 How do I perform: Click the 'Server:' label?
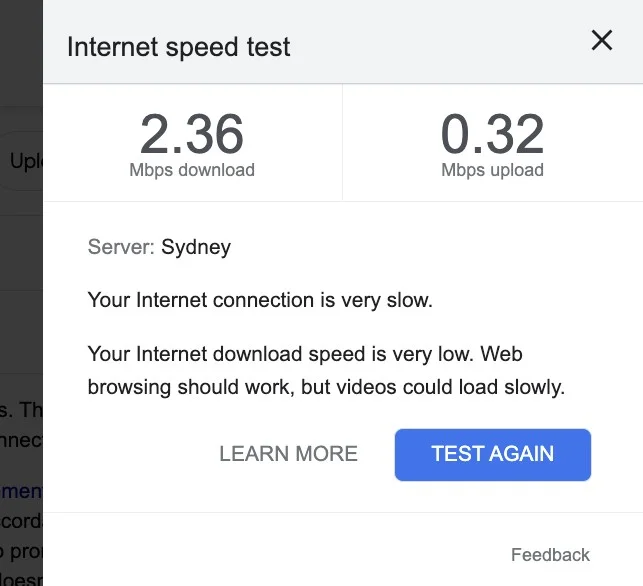tap(122, 247)
